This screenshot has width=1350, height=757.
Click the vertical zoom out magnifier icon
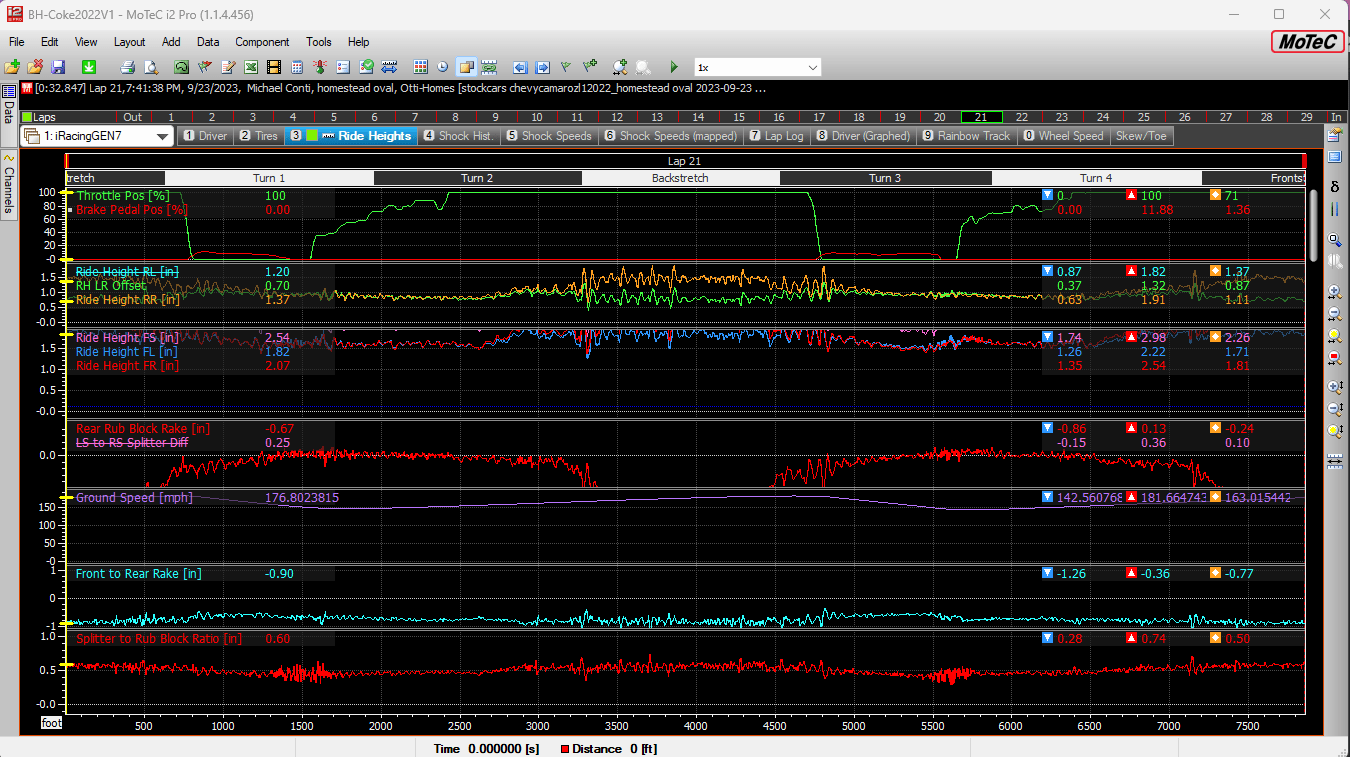click(x=1334, y=409)
